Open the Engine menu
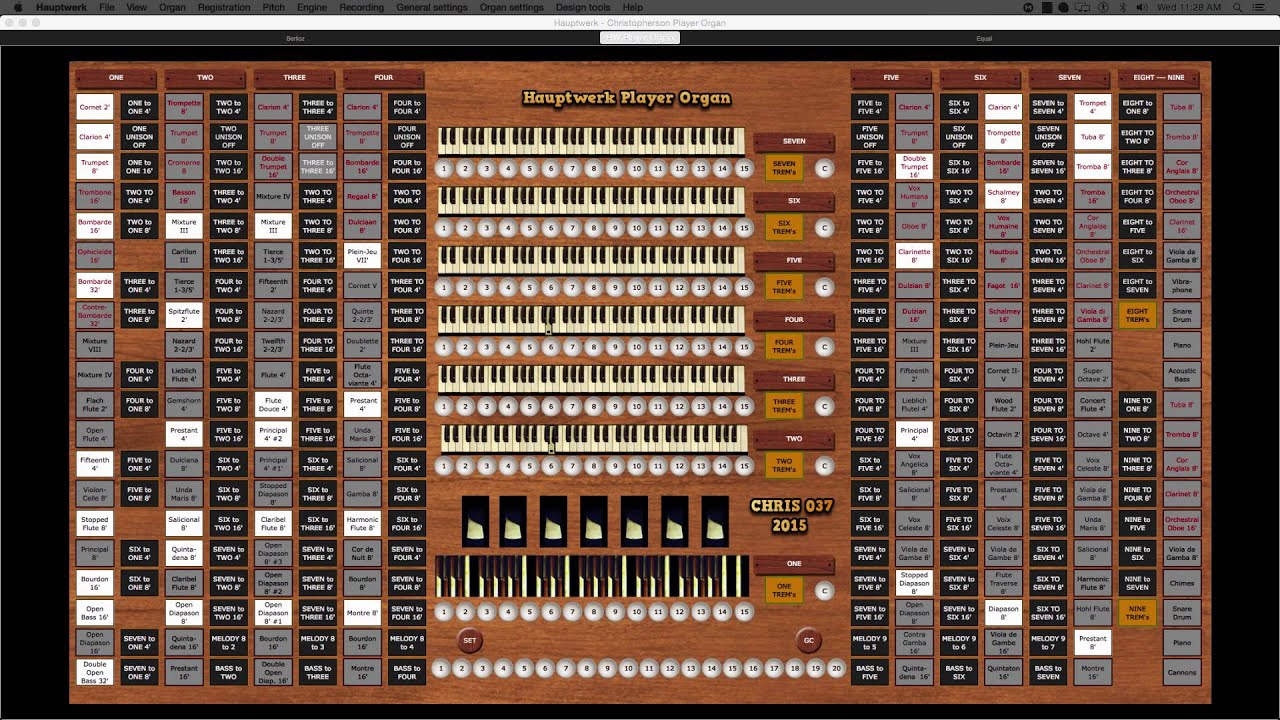Image resolution: width=1280 pixels, height=720 pixels. 312,7
